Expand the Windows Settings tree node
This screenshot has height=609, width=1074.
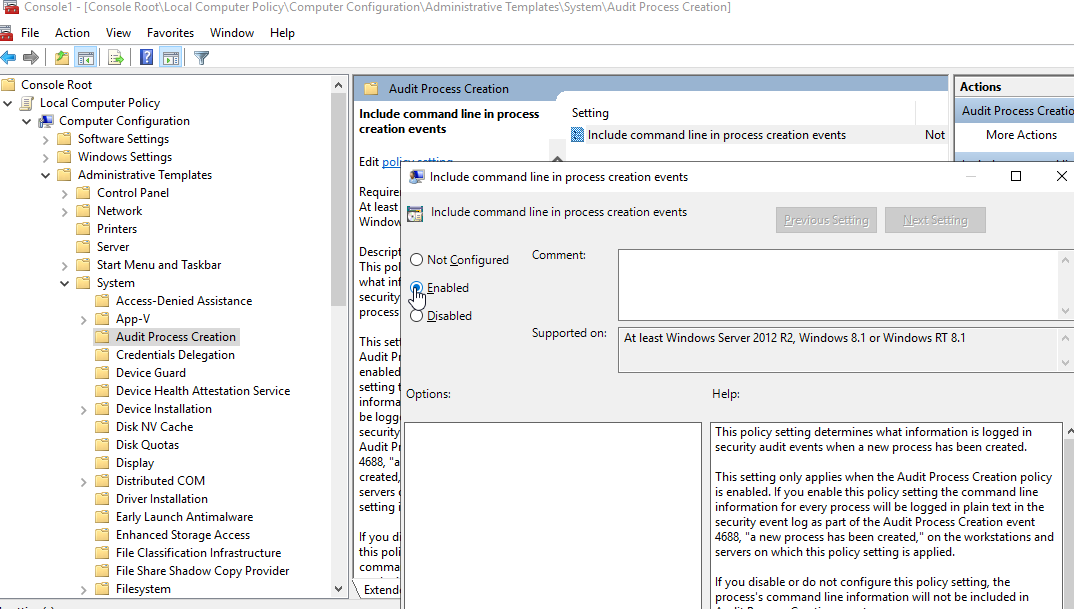[x=46, y=157]
